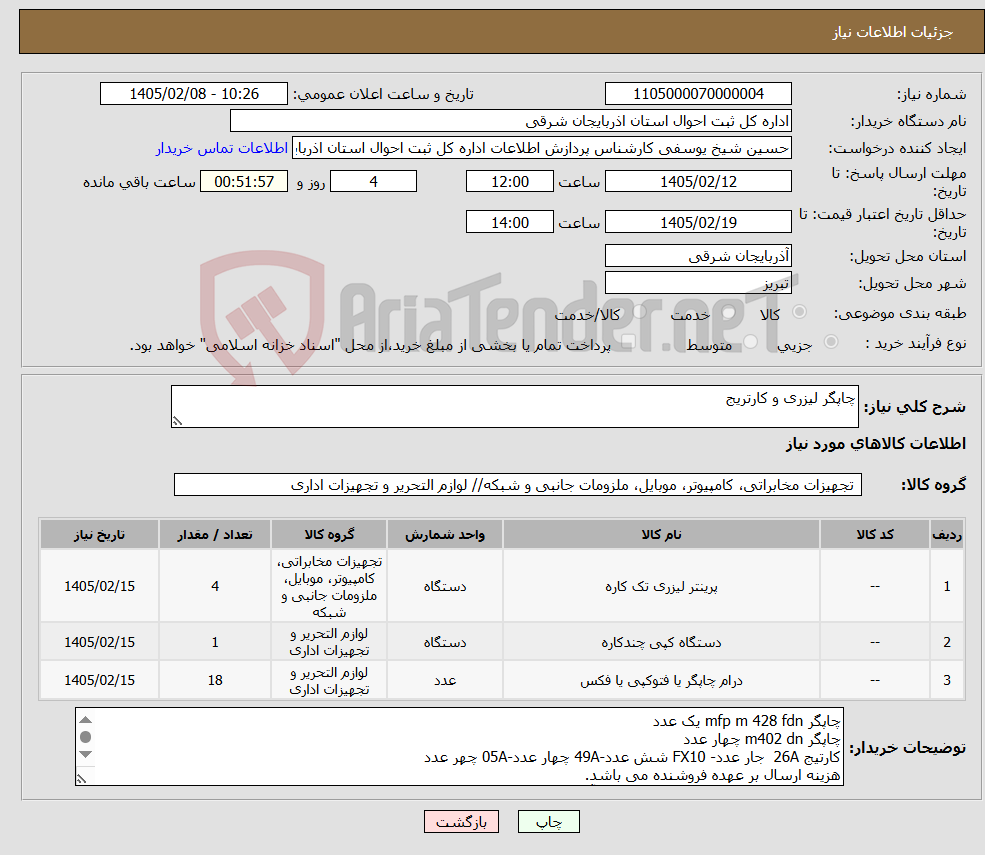This screenshot has width=985, height=855.
Task: Click the announcement date field 1405/02/08 - 10:26
Action: click(x=193, y=94)
